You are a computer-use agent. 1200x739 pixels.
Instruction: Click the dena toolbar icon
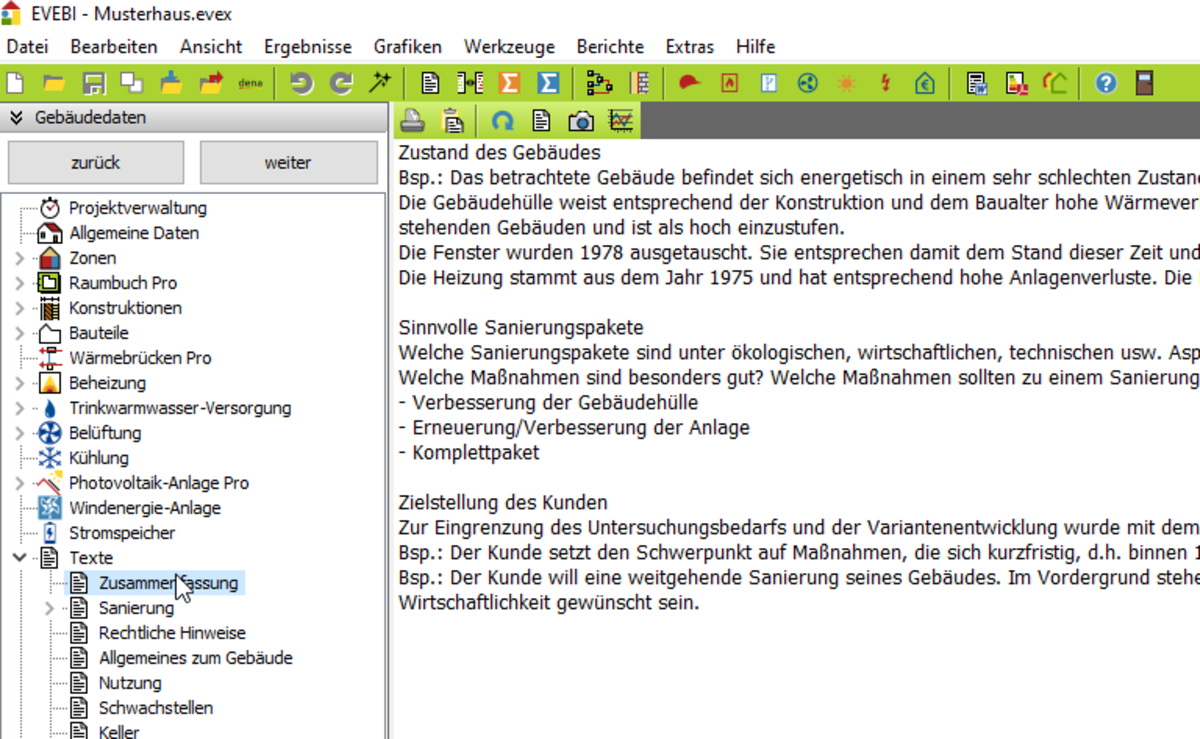pyautogui.click(x=250, y=83)
